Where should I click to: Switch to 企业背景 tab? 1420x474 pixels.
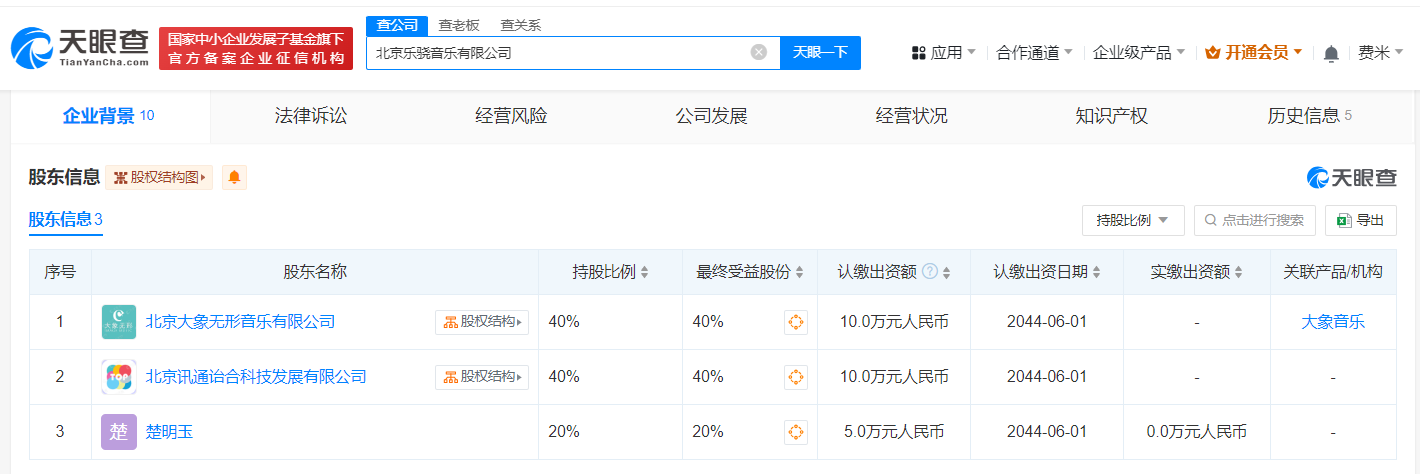[x=109, y=116]
